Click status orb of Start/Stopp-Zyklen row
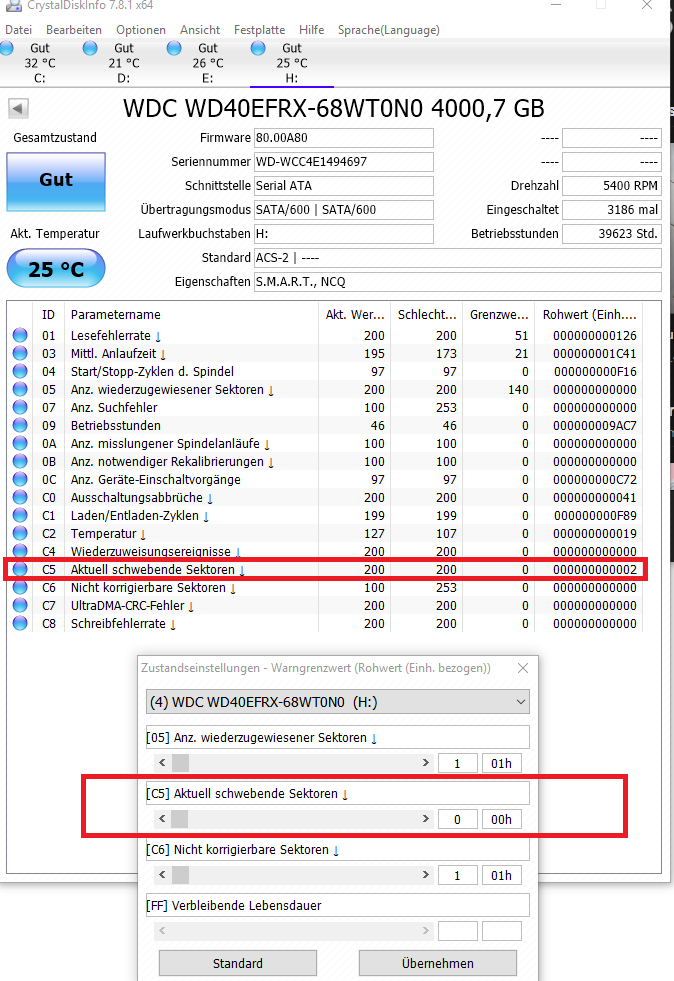The width and height of the screenshot is (674, 981). coord(20,372)
